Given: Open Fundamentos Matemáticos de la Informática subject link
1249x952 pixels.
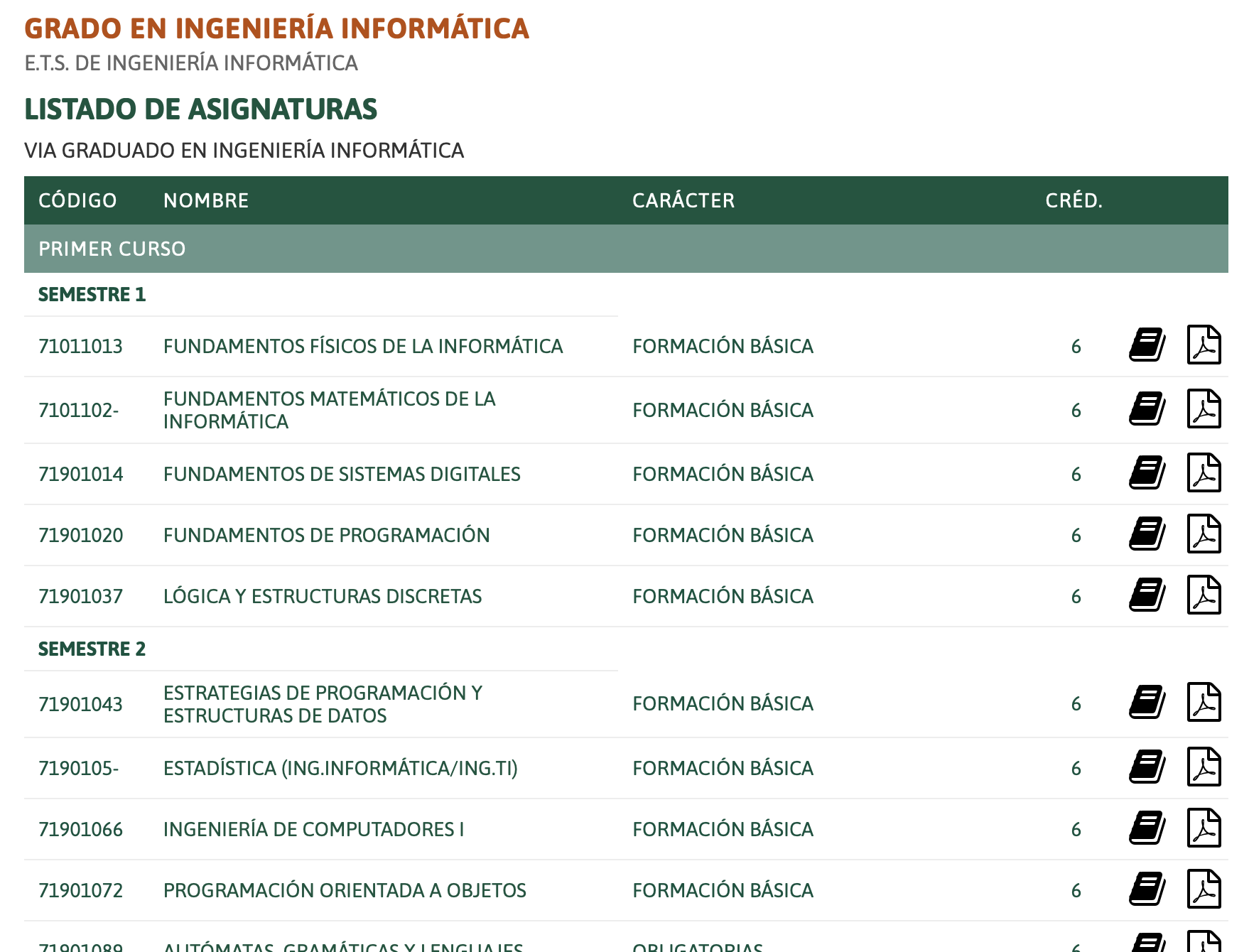Looking at the screenshot, I should click(x=330, y=410).
